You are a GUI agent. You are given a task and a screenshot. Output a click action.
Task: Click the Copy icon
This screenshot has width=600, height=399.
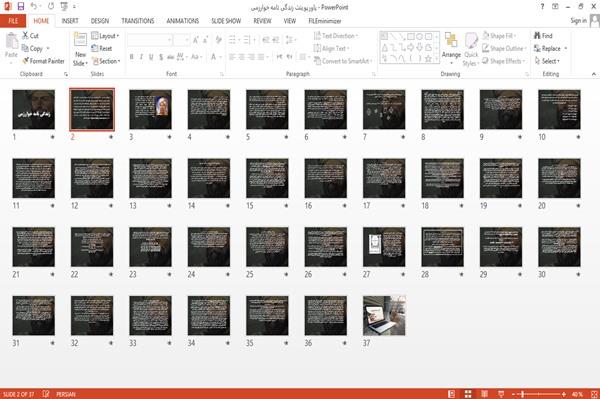pyautogui.click(x=25, y=48)
